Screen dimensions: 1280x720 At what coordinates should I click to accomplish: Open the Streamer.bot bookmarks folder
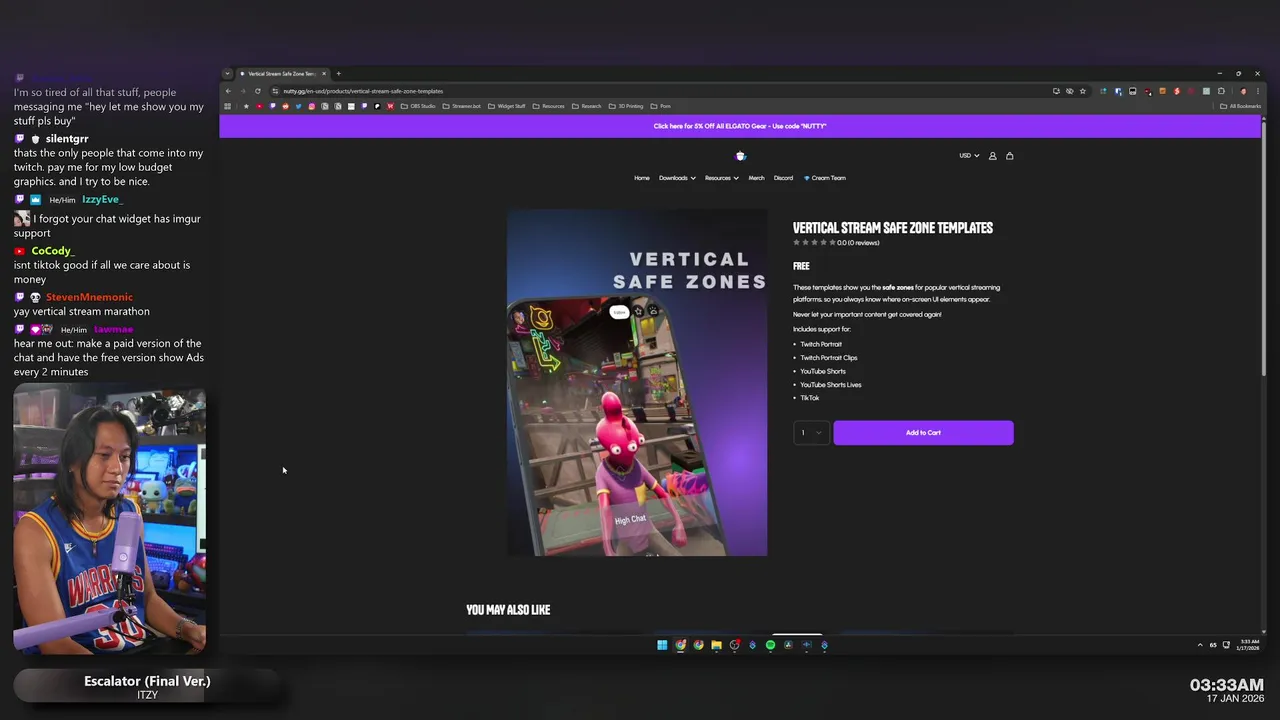pos(462,106)
